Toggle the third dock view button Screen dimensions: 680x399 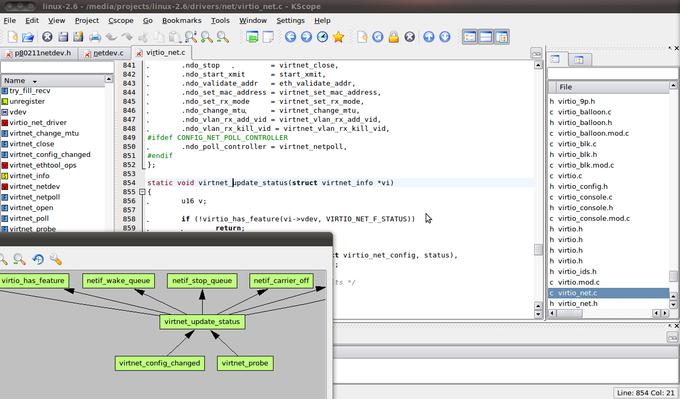502,37
